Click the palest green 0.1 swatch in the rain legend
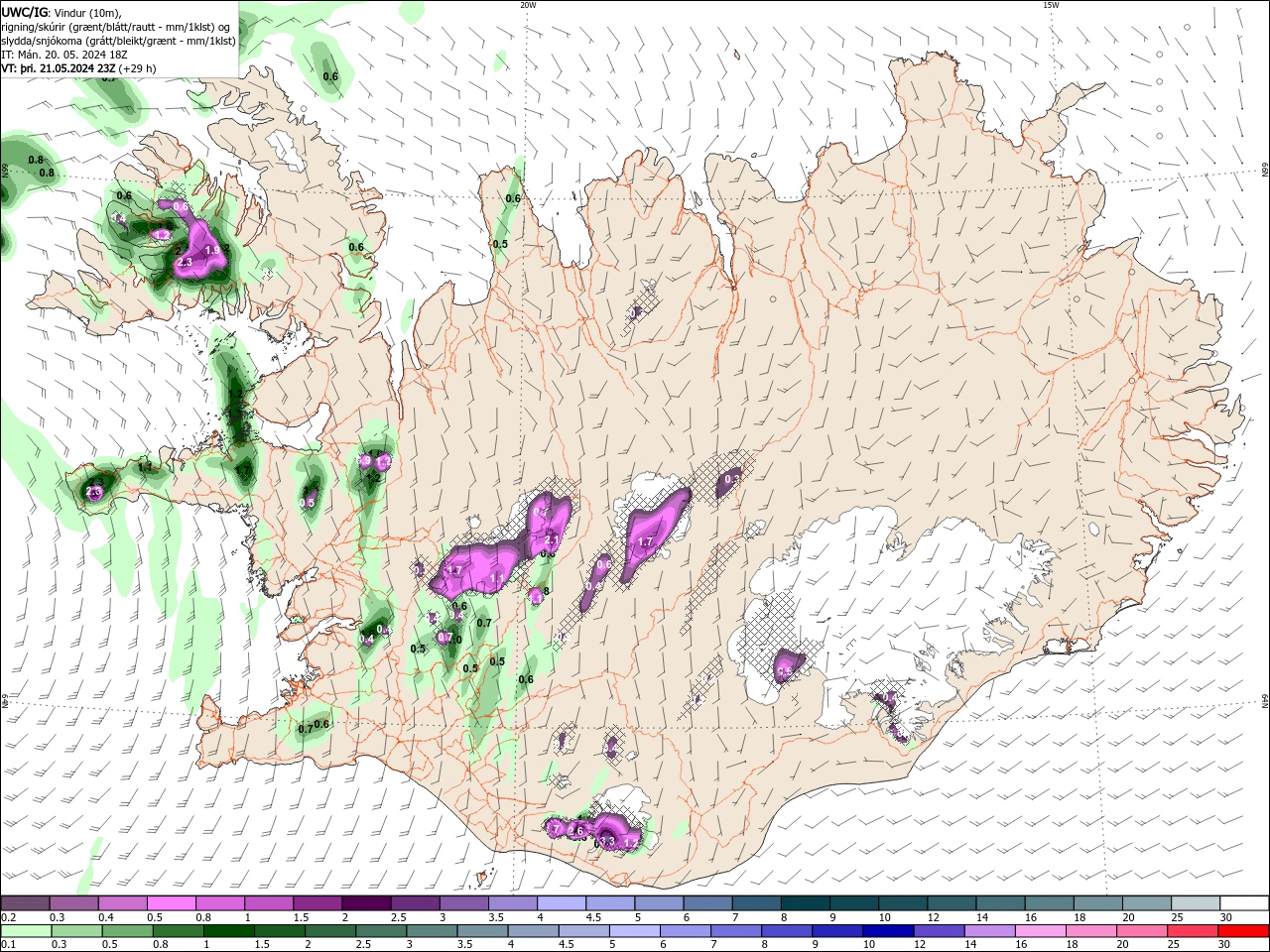Image resolution: width=1270 pixels, height=952 pixels. coord(27,931)
